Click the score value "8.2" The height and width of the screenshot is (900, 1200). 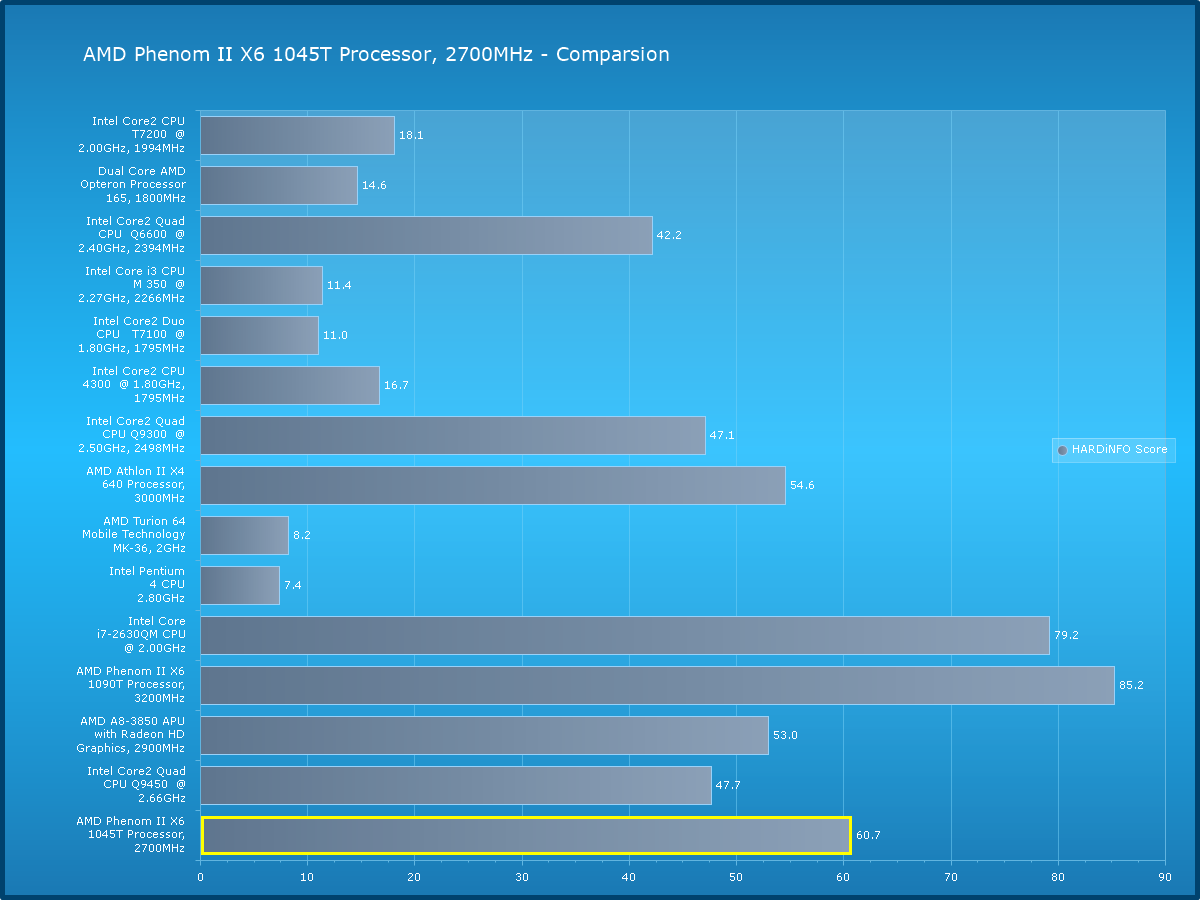coord(302,535)
